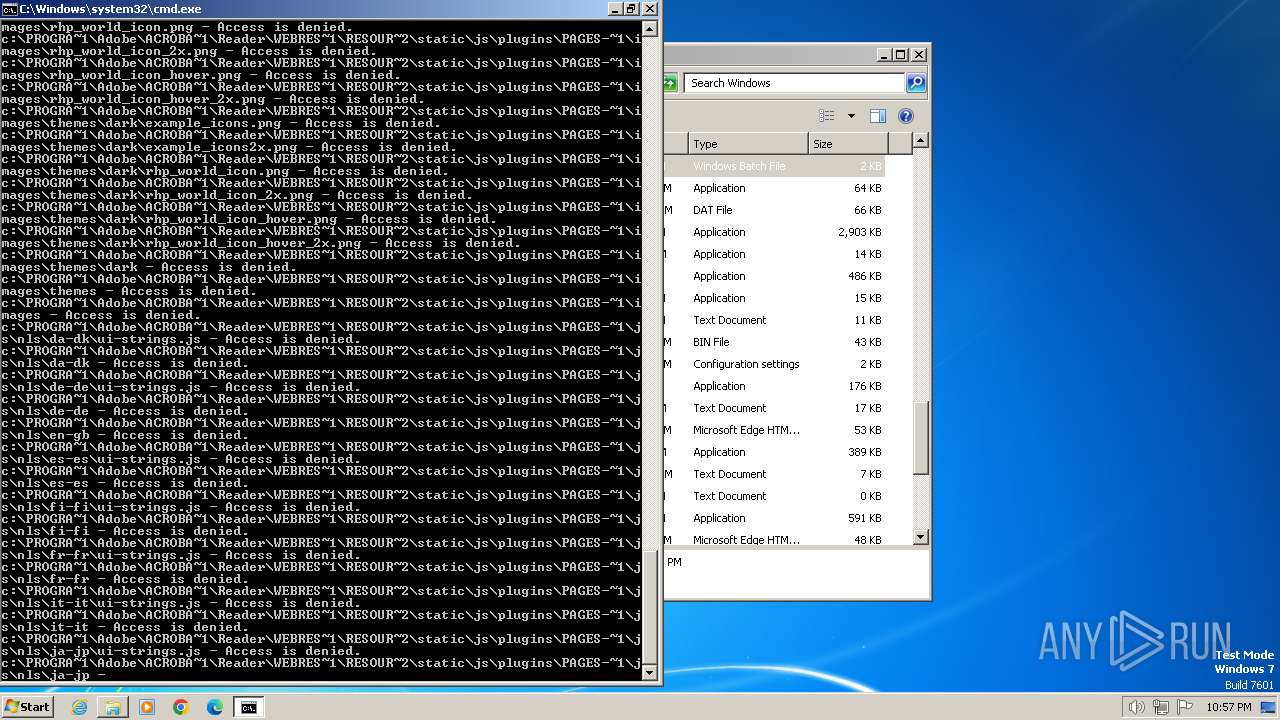Click Explorer file list scroll up arrow
The width and height of the screenshot is (1280, 720).
click(921, 142)
